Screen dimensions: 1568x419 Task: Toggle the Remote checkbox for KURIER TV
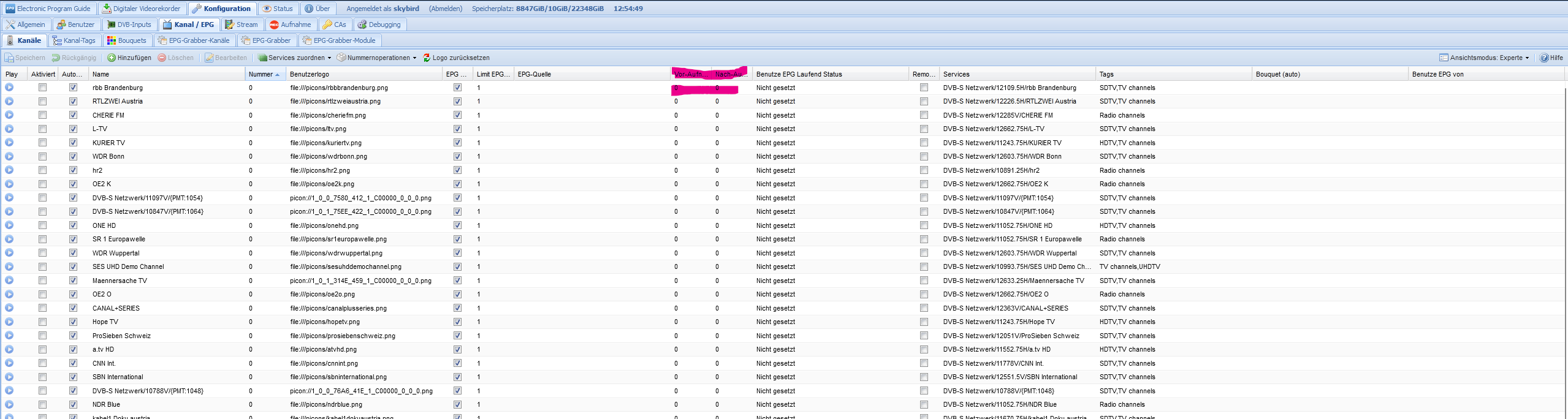(x=924, y=143)
